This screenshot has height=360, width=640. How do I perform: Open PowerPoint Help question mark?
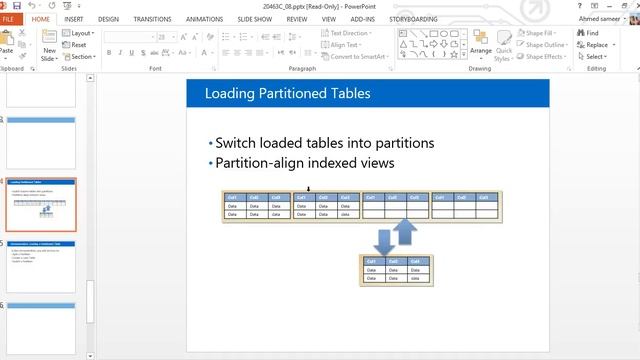point(579,6)
